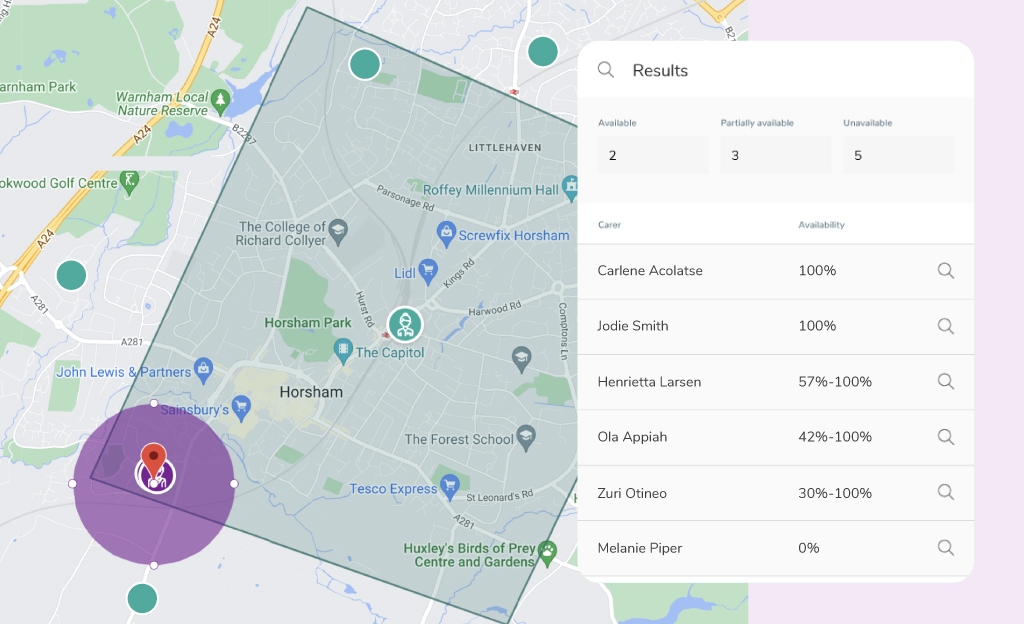Grab the right handle of purple radius circle
Viewport: 1024px width, 624px height.
(234, 484)
